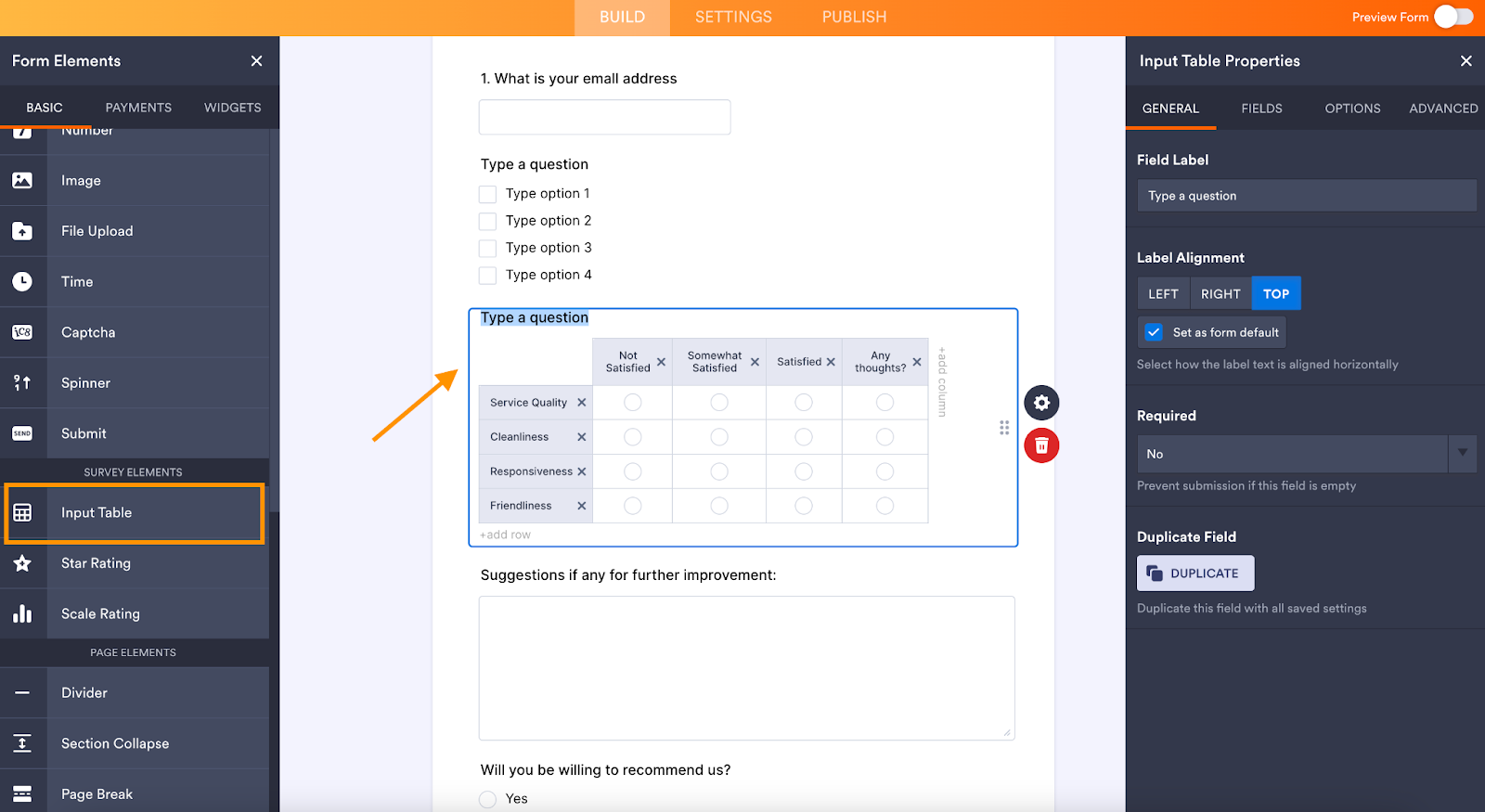Remove the Any thoughts? column
This screenshot has width=1485, height=812.
coord(917,362)
